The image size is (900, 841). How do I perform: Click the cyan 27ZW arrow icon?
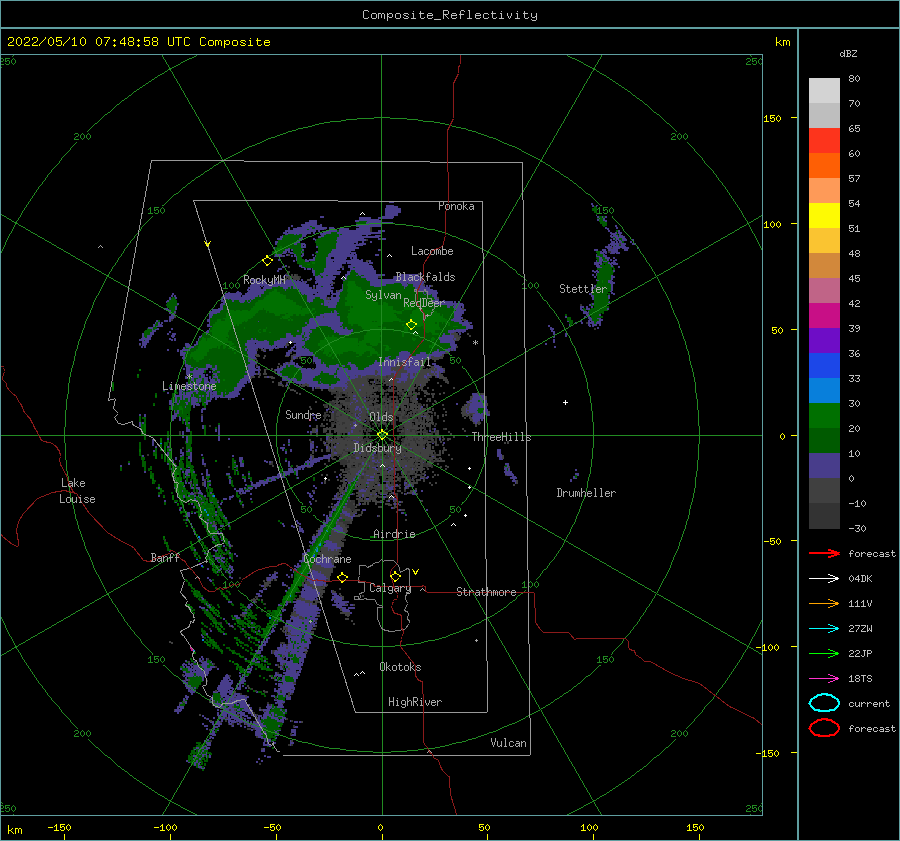(x=824, y=629)
